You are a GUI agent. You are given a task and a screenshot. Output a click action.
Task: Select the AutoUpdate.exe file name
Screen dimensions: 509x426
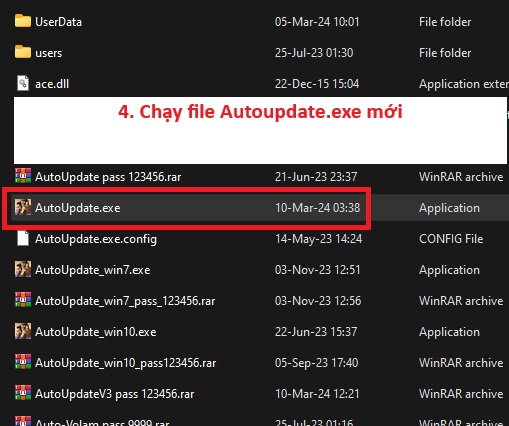(78, 208)
